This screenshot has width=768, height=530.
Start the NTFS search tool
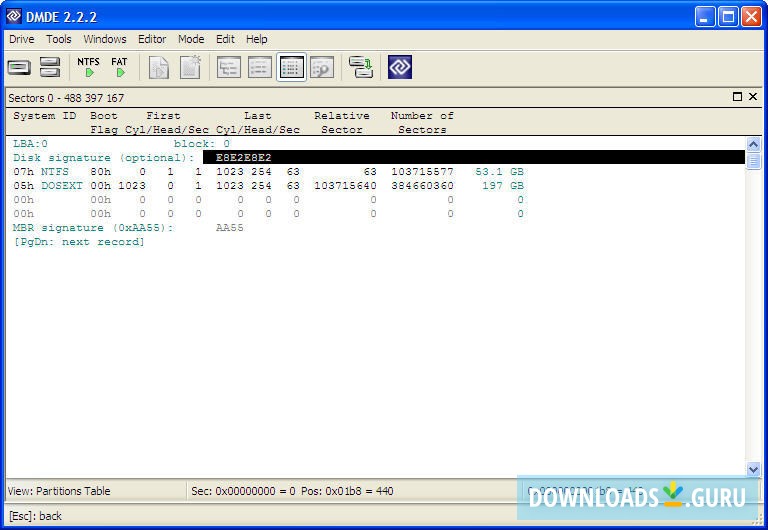pyautogui.click(x=88, y=67)
